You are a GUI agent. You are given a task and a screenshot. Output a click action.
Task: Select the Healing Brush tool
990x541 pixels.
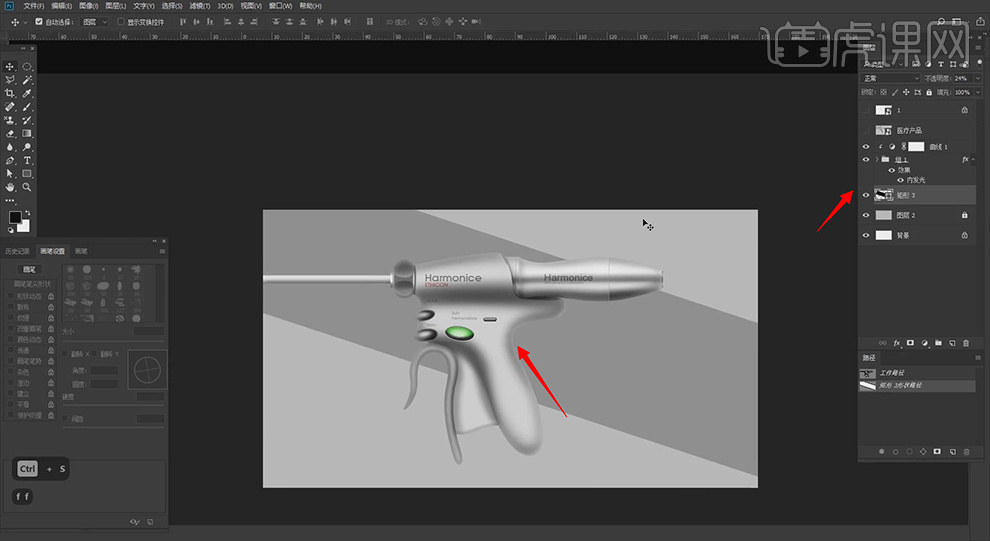tap(9, 107)
